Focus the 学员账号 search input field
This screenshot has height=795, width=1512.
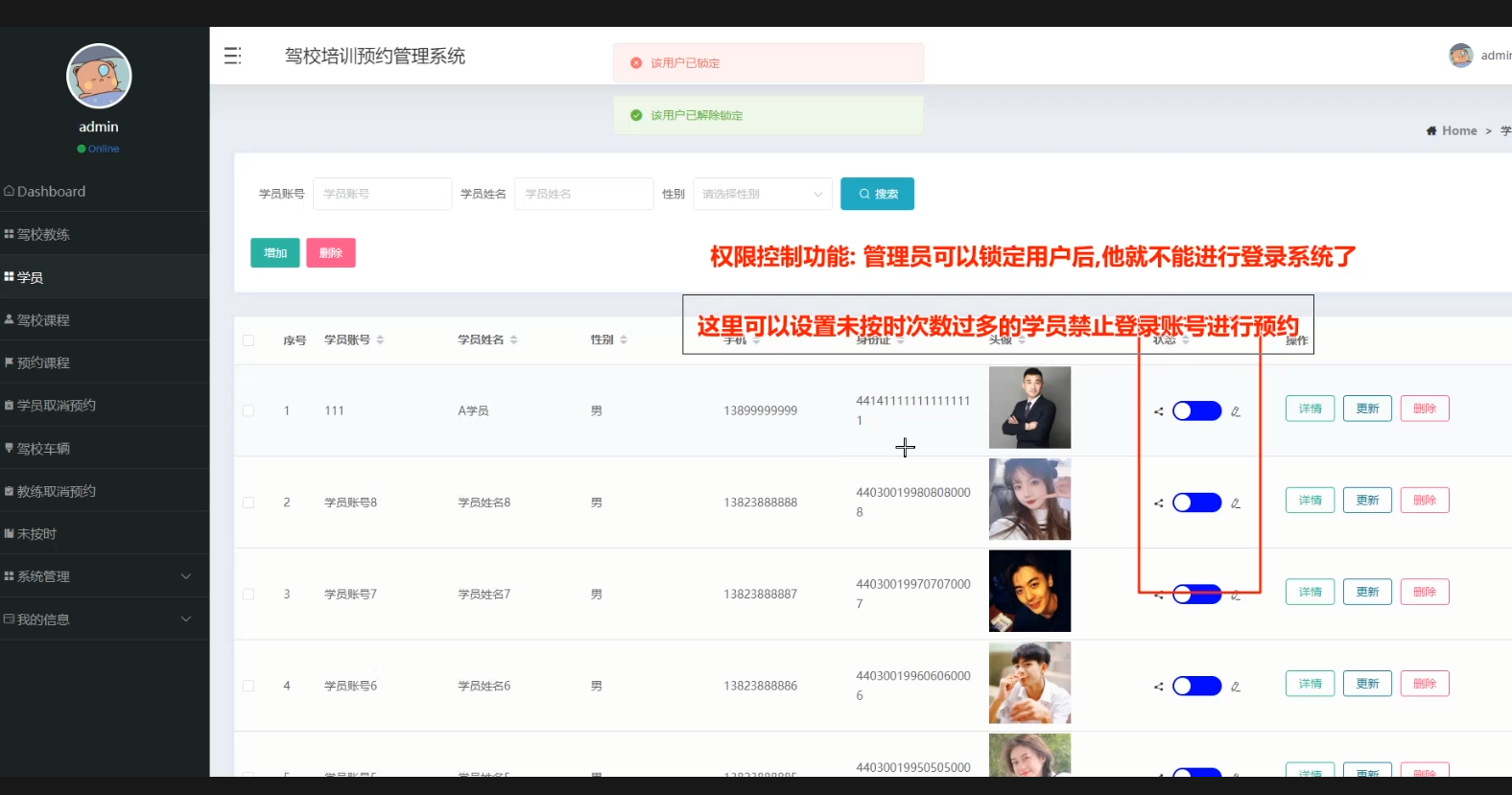(x=382, y=194)
